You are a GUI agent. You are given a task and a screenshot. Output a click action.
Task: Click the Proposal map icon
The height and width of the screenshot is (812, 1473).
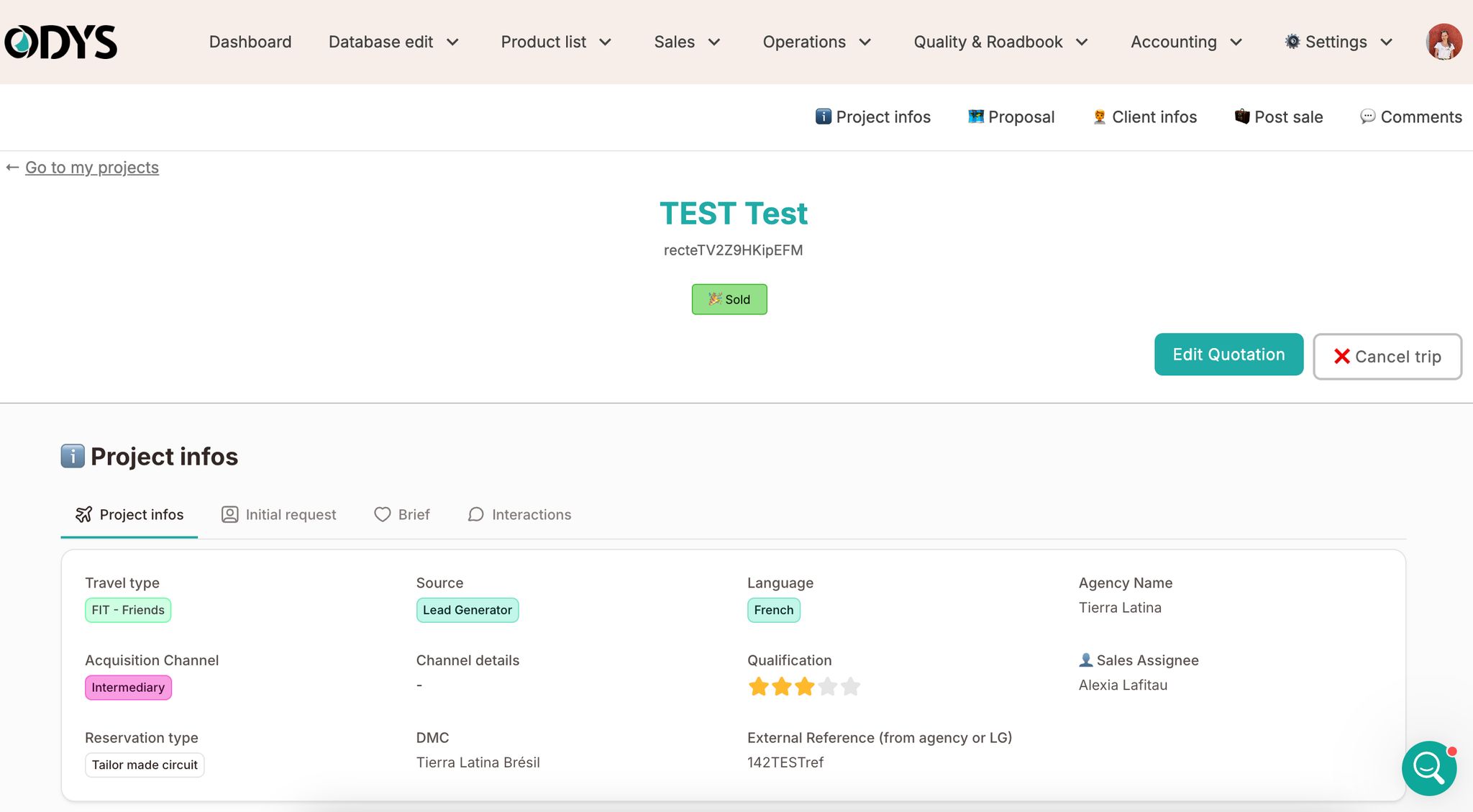tap(976, 117)
